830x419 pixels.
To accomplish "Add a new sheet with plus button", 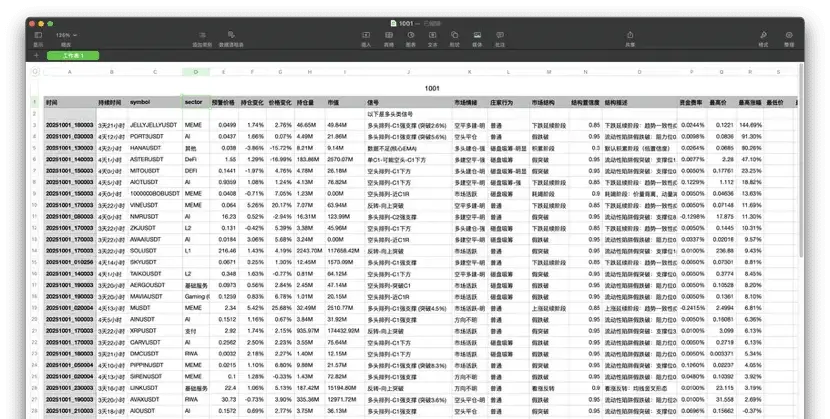I will point(36,56).
